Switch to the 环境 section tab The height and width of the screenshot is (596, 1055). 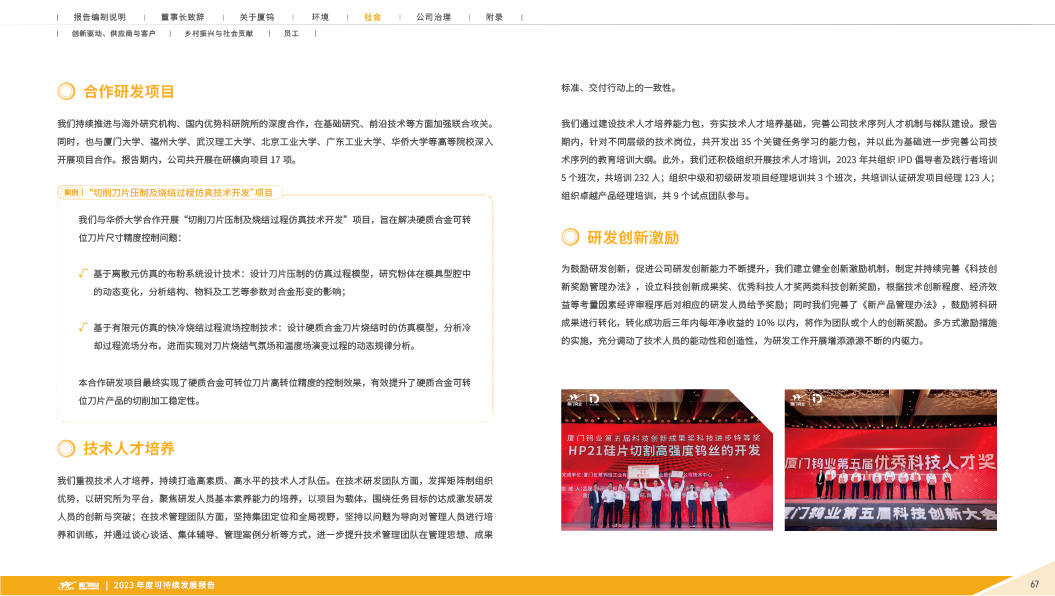click(320, 17)
